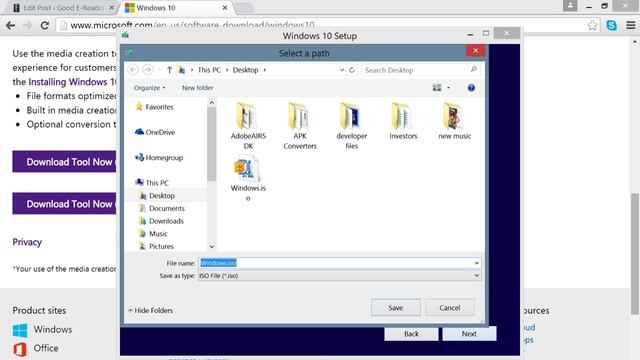Viewport: 640px width, 360px height.
Task: Select Homegroup in navigation pane
Action: point(159,158)
